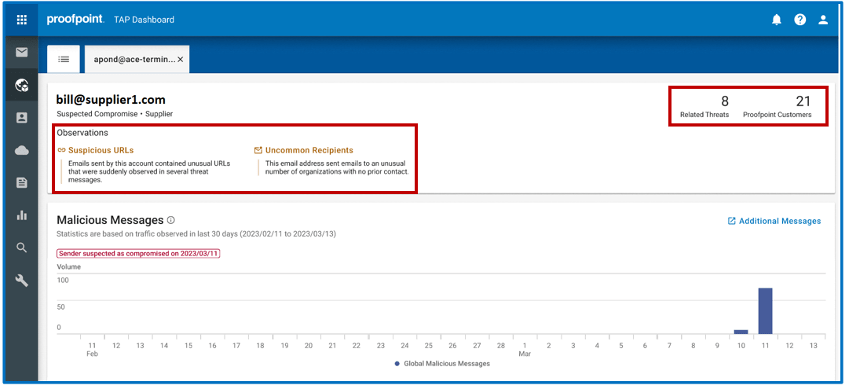Open the apps grid menu icon

[22, 20]
